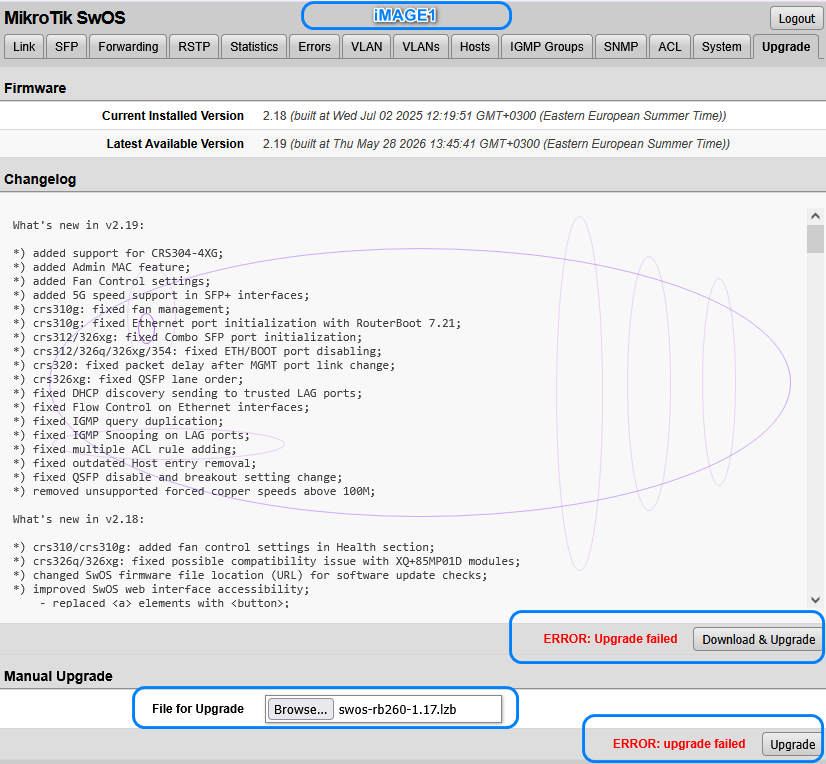Open the Link tab

[24, 47]
